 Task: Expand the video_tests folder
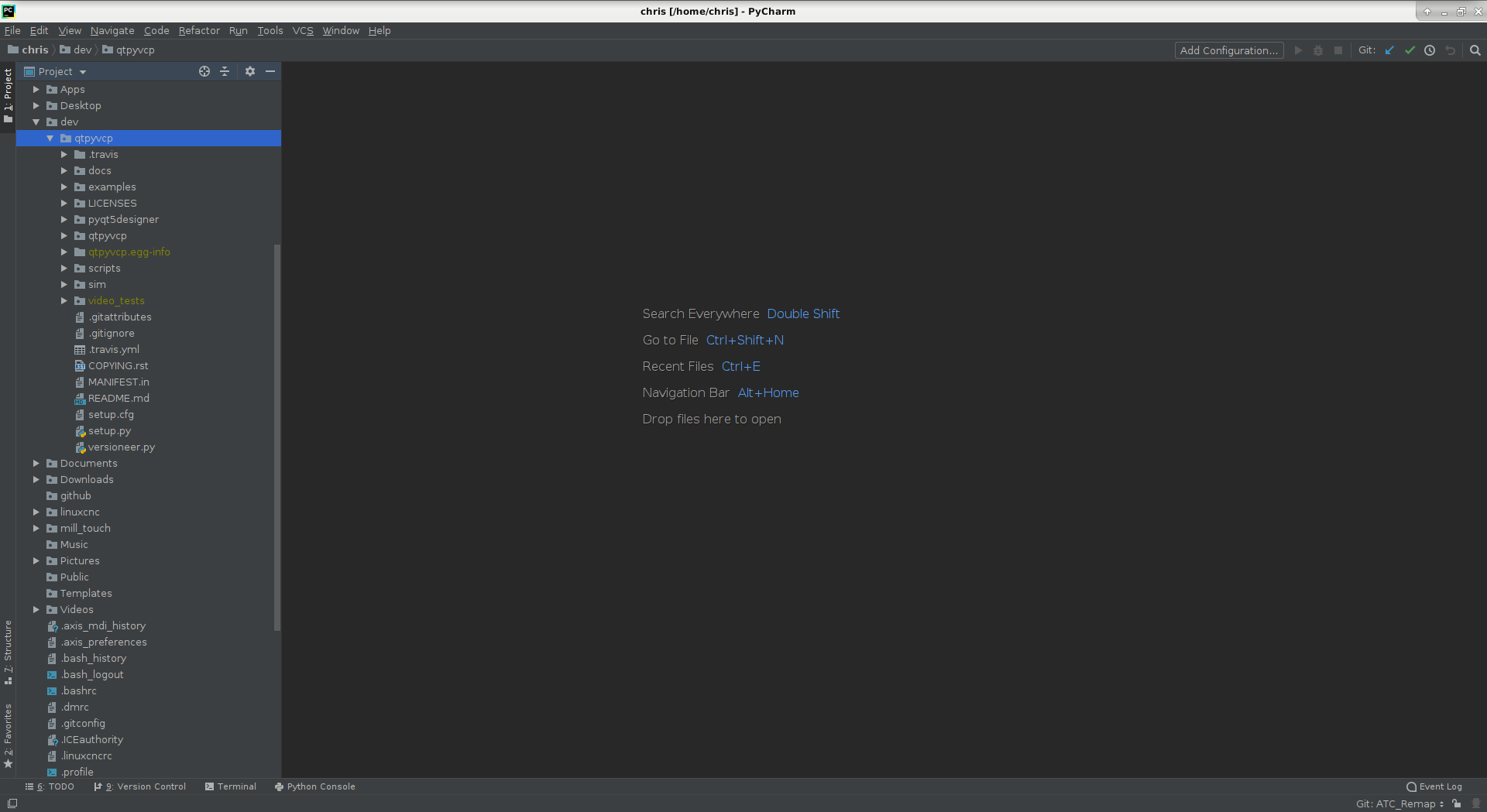[x=64, y=301]
